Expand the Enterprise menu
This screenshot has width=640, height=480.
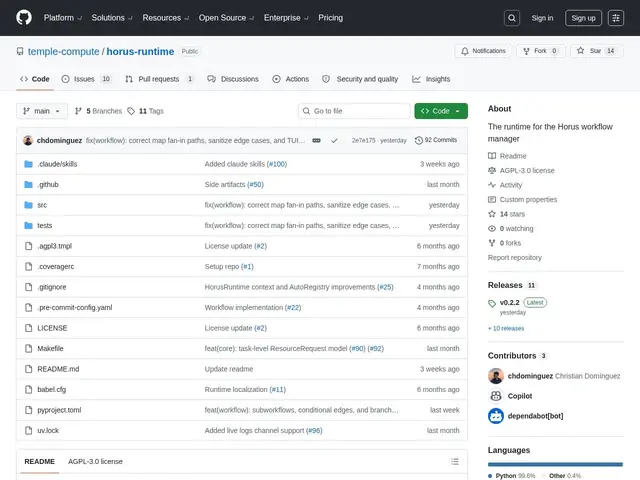pyautogui.click(x=286, y=18)
